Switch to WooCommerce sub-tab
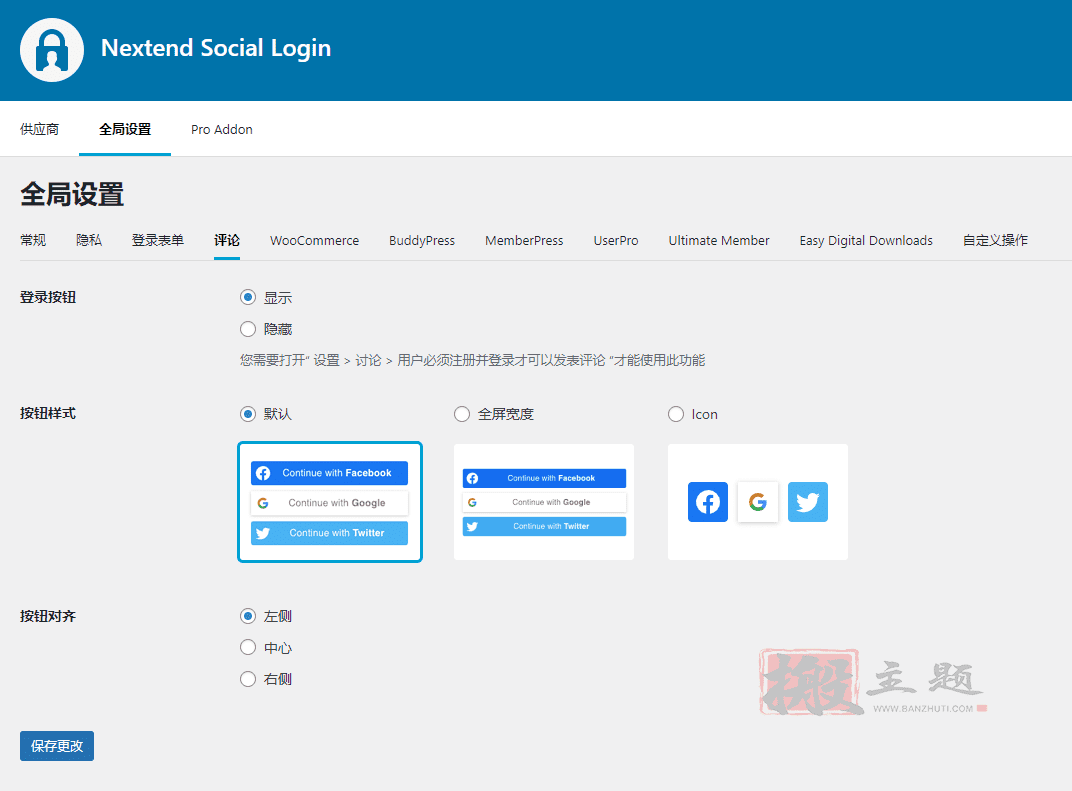This screenshot has width=1072, height=791. 314,240
